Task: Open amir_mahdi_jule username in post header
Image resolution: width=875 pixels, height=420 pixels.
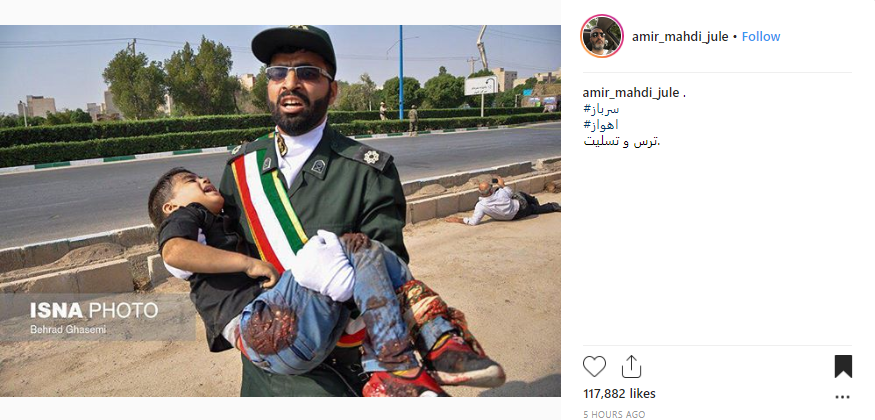Action: click(680, 37)
